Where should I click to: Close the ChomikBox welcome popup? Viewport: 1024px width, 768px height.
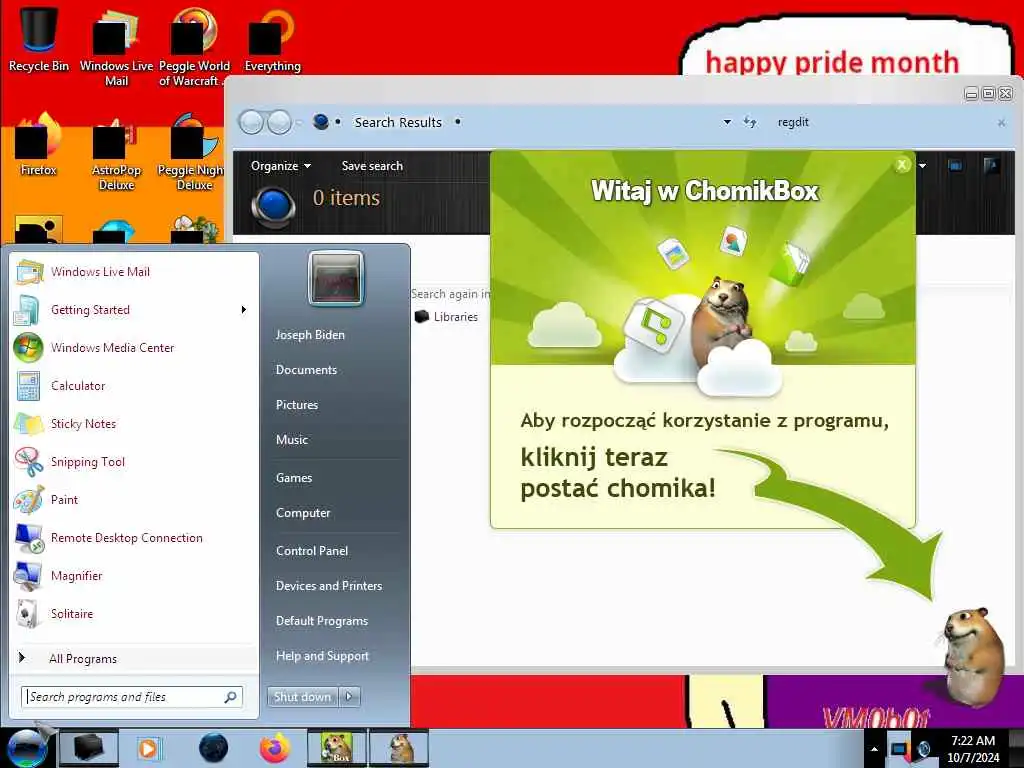coord(902,165)
